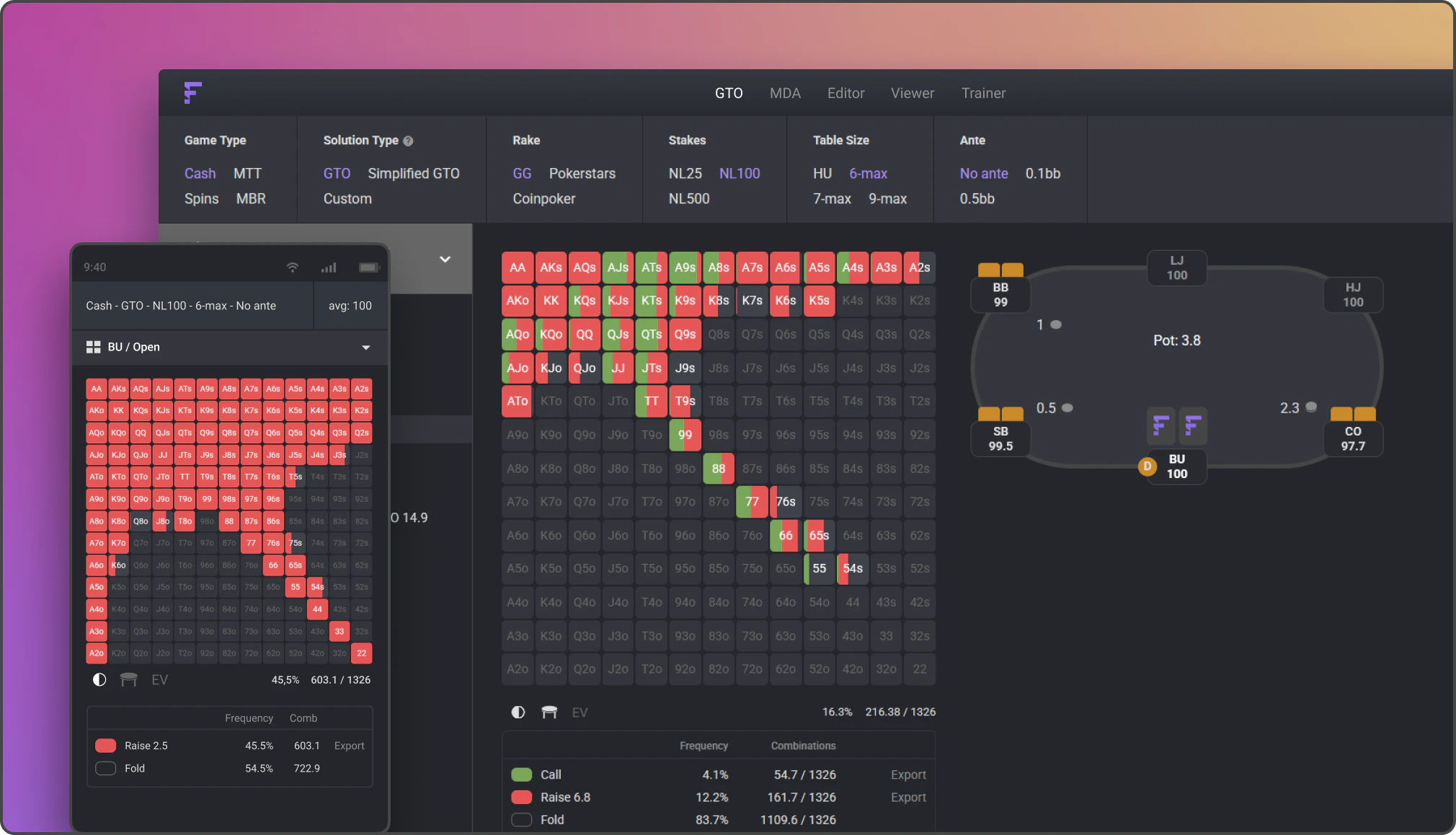The height and width of the screenshot is (835, 1456).
Task: Select Custom solution type
Action: (347, 199)
